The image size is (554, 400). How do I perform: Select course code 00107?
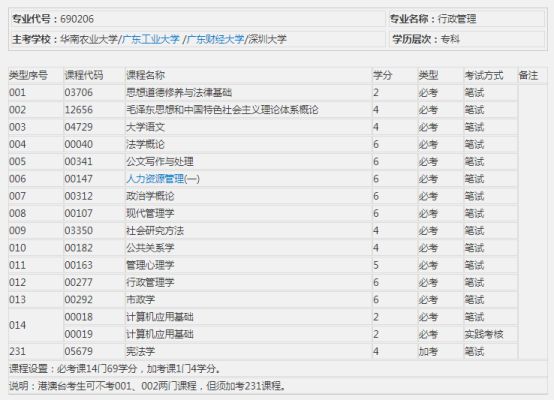78,213
